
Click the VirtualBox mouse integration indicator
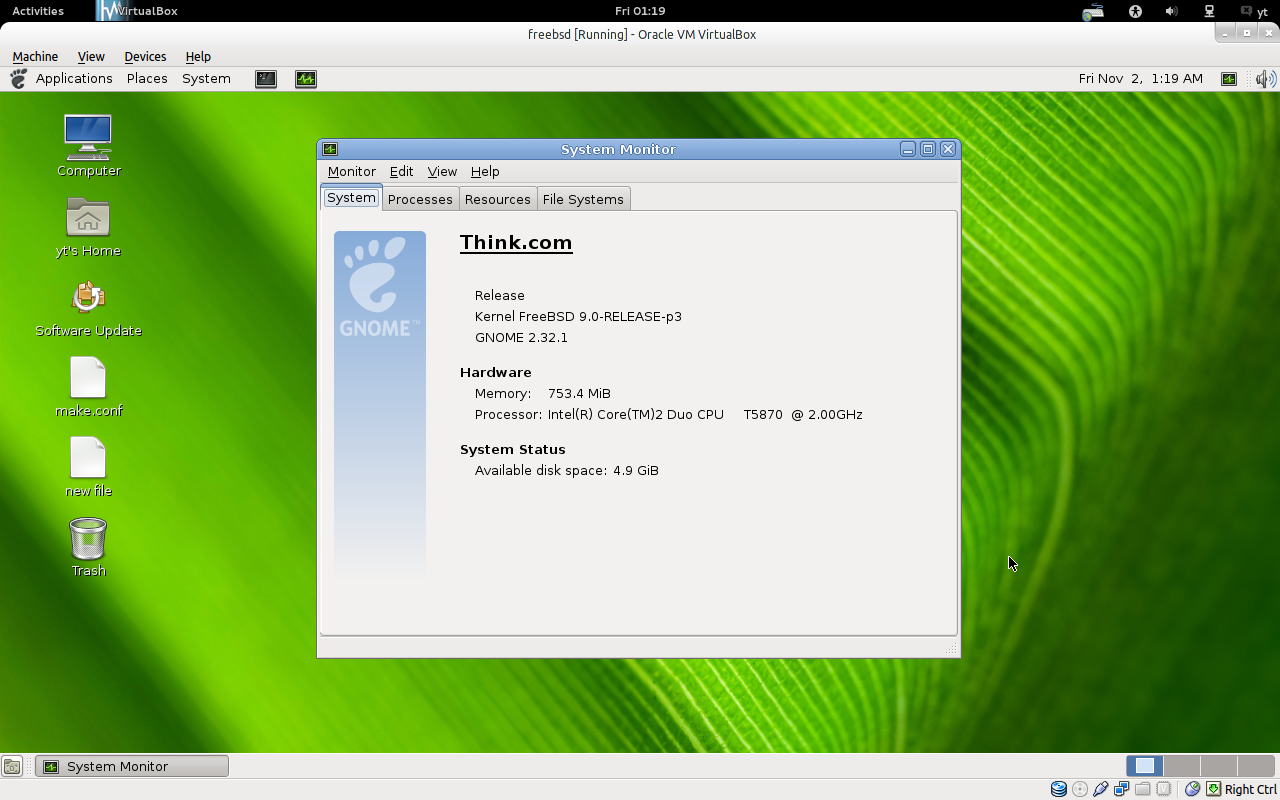point(1192,789)
